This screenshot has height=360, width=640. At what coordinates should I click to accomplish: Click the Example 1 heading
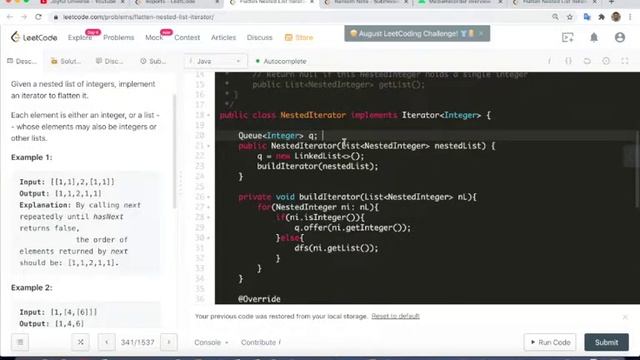tap(31, 158)
